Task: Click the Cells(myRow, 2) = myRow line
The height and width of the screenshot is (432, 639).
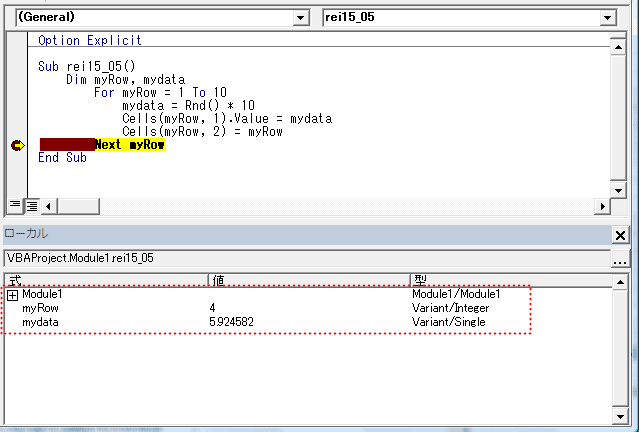Action: point(202,132)
